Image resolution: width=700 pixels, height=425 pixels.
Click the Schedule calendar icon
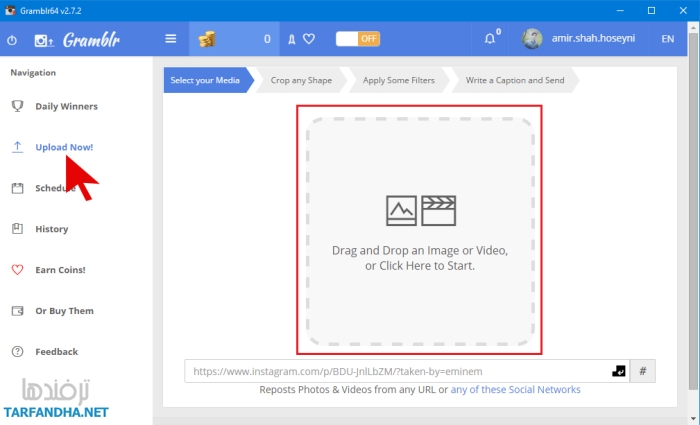(17, 188)
